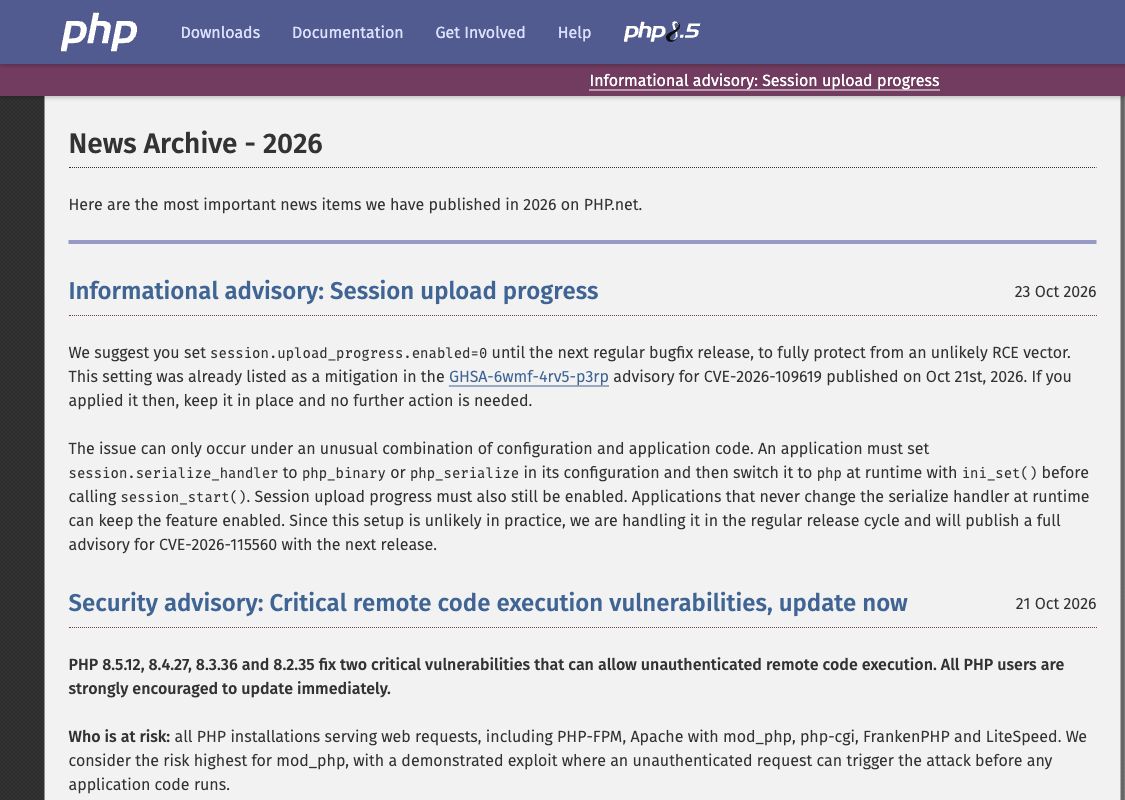The height and width of the screenshot is (800, 1125).
Task: Follow the banner link to Session upload progress advisory
Action: click(764, 80)
